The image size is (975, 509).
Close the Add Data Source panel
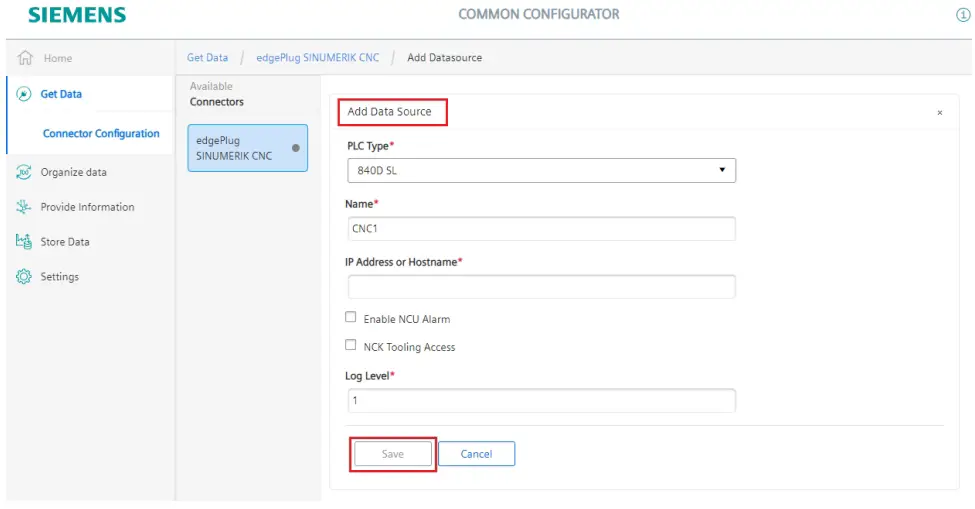(x=940, y=112)
